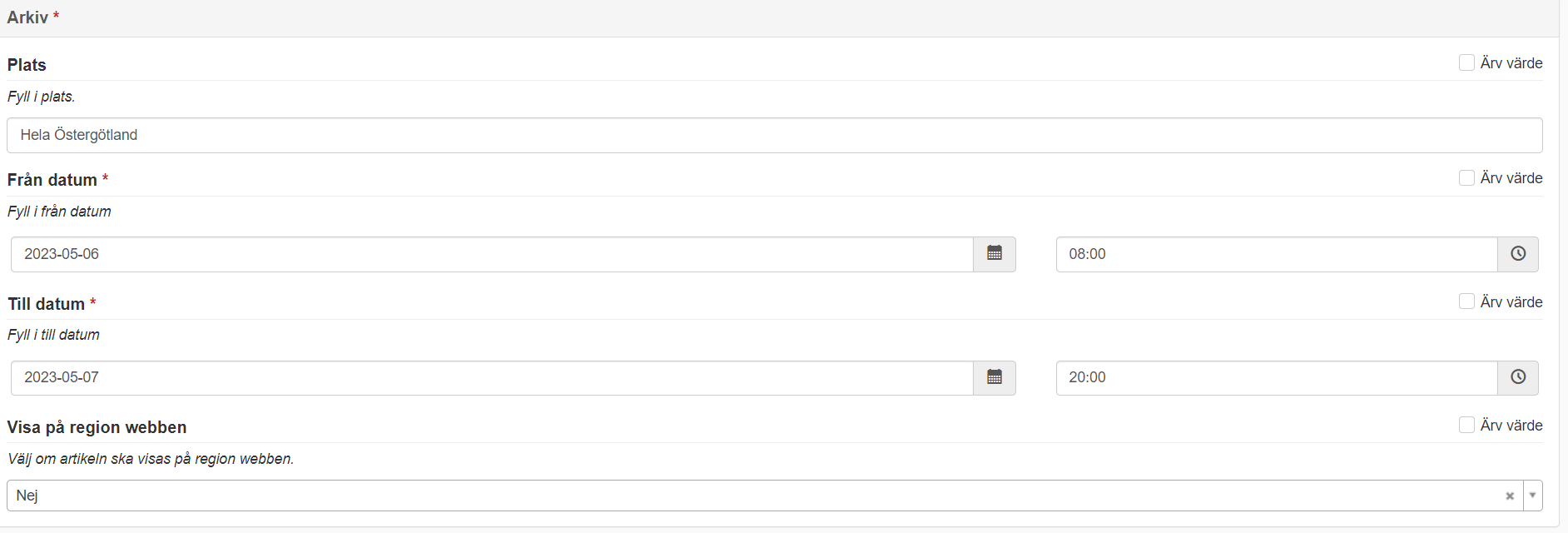1568x533 pixels.
Task: Toggle Ärv värde for Till datum
Action: tap(1466, 301)
